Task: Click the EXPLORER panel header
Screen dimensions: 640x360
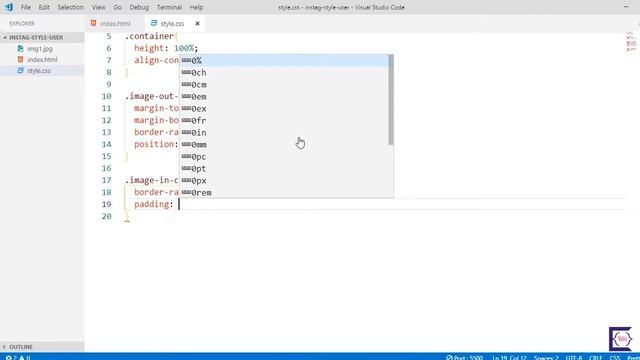Action: pos(22,24)
